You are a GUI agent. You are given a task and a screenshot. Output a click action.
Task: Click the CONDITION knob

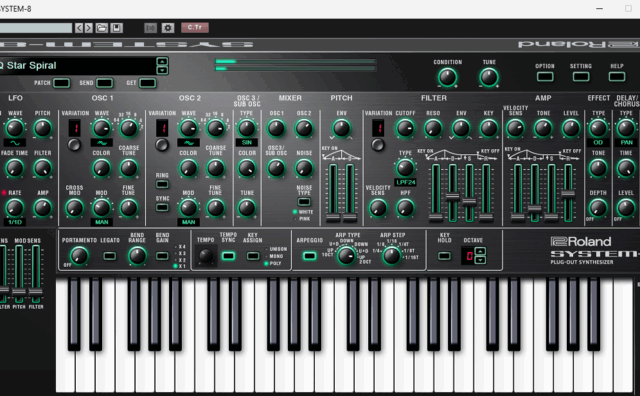tap(447, 77)
